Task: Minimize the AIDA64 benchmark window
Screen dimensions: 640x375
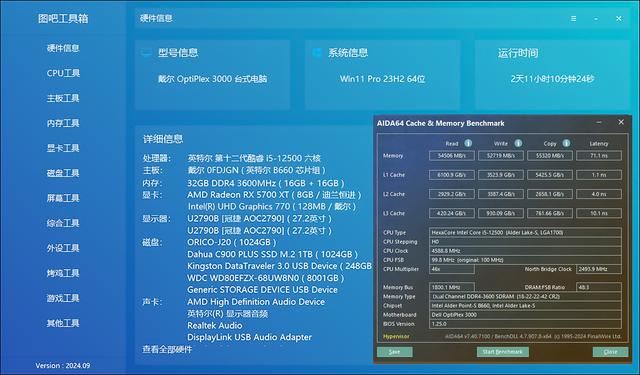Action: tap(599, 122)
